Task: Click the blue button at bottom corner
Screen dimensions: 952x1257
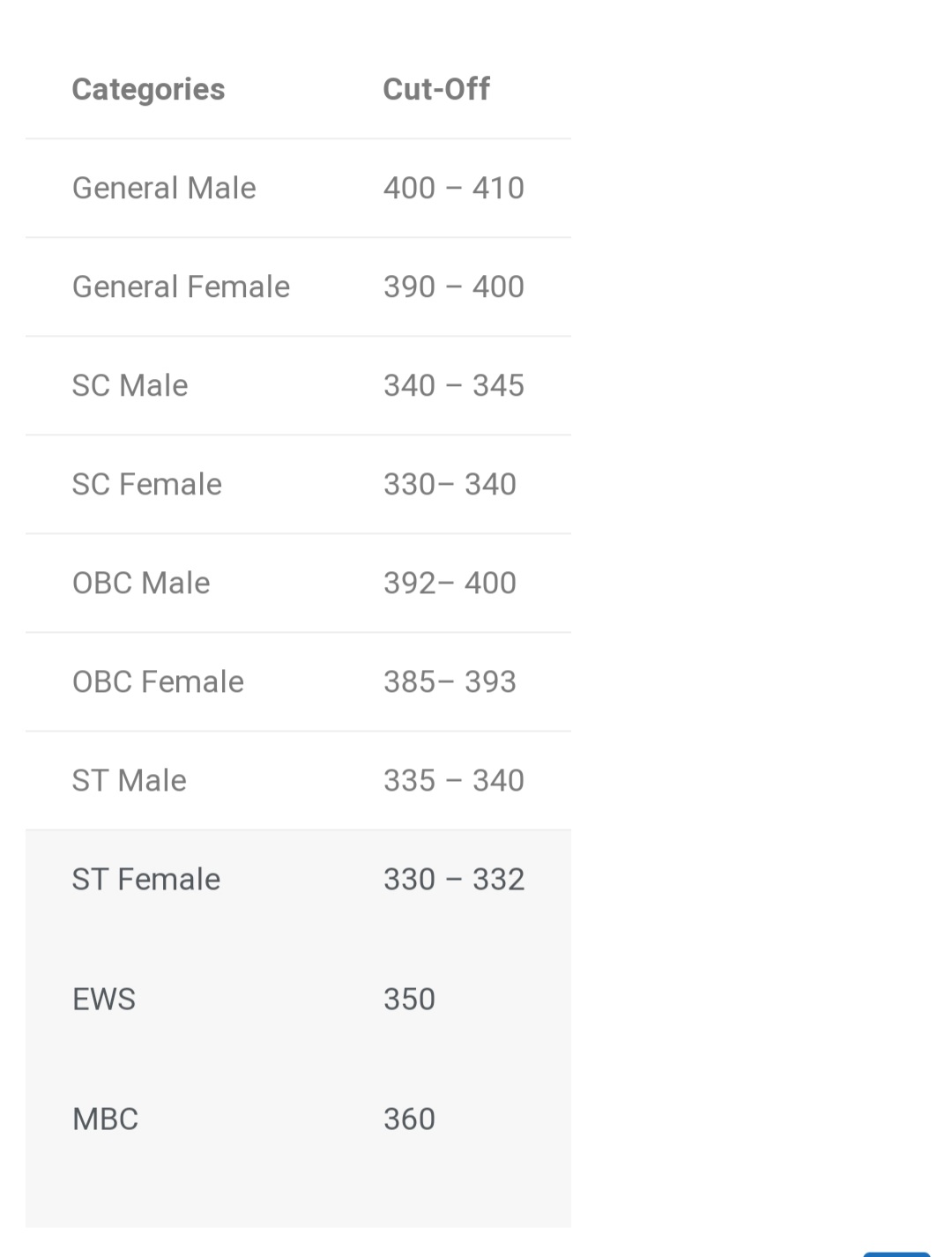Action: point(896,1254)
